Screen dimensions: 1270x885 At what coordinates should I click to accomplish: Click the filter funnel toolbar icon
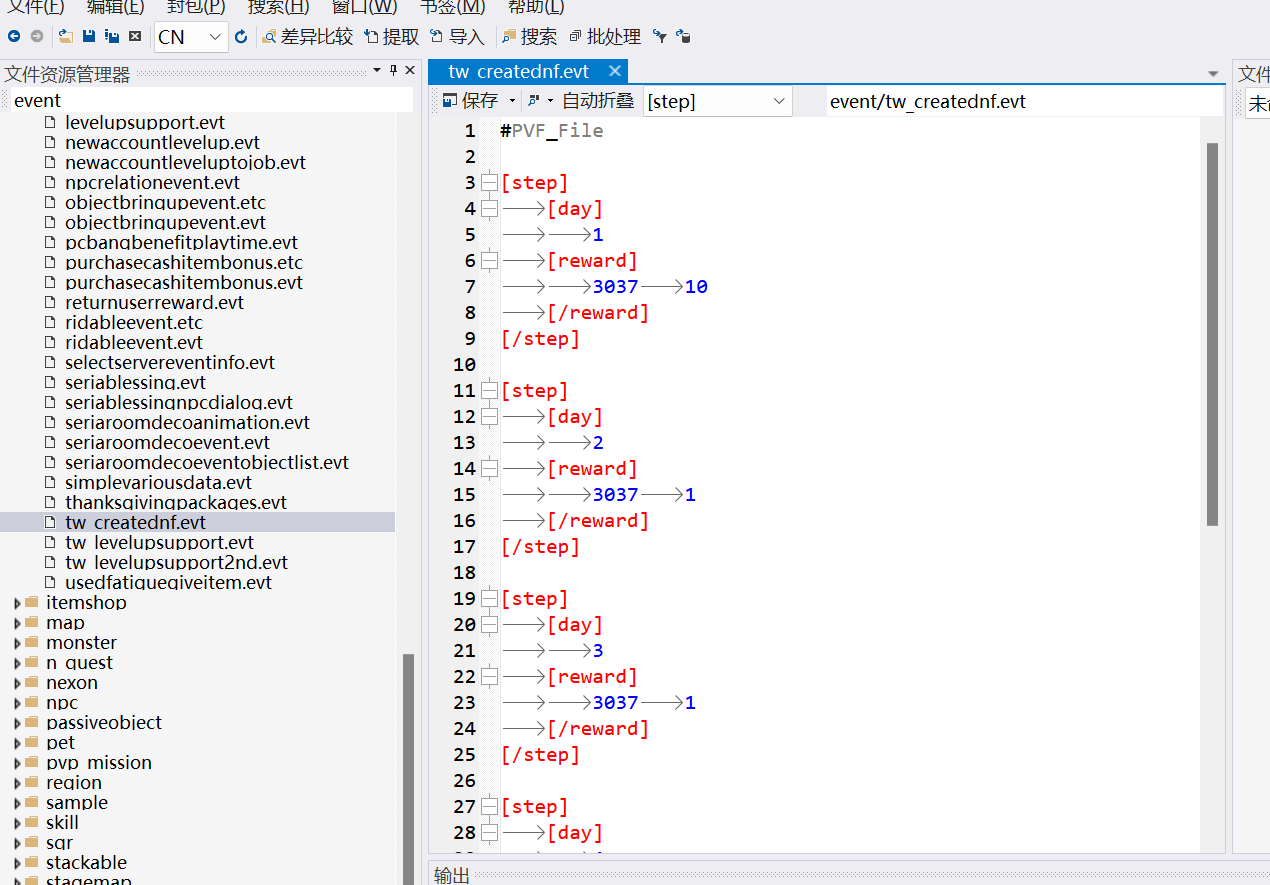[x=660, y=37]
